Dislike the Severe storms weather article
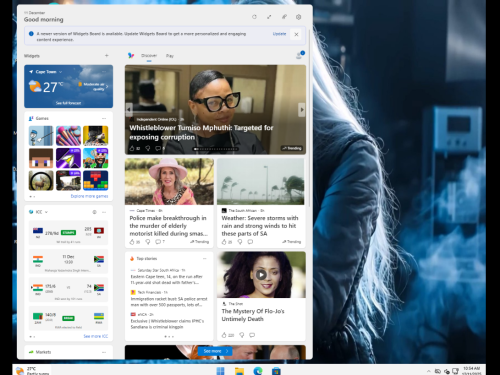 240,242
